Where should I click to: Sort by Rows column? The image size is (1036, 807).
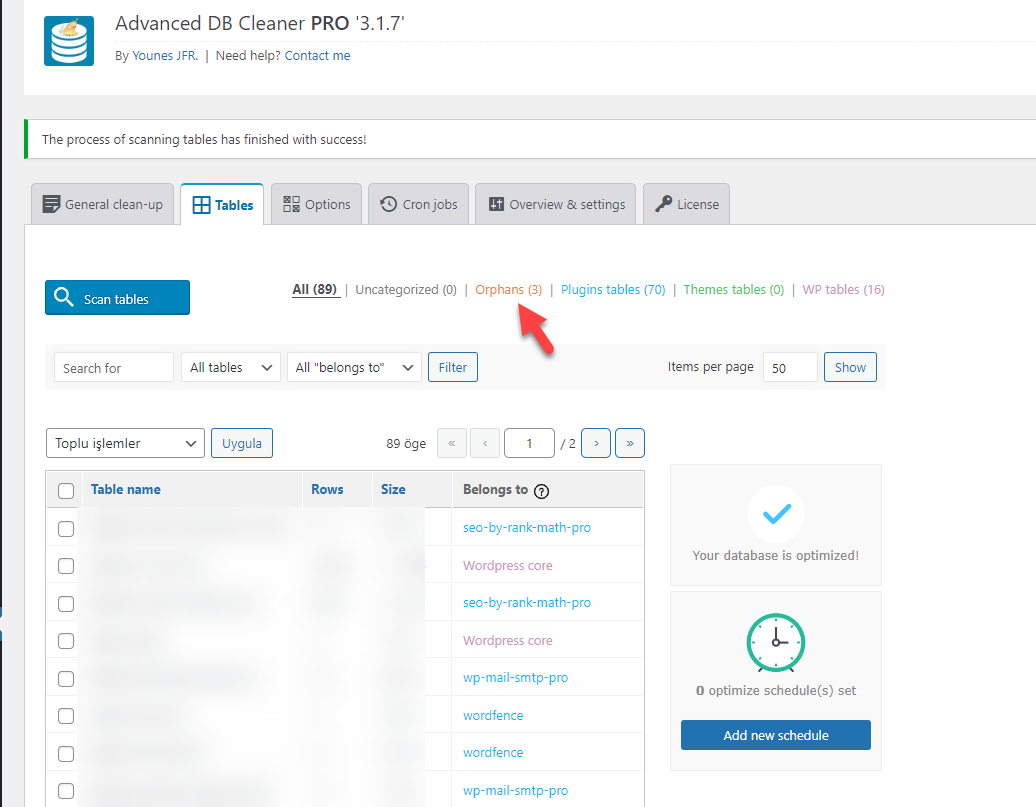pyautogui.click(x=327, y=489)
